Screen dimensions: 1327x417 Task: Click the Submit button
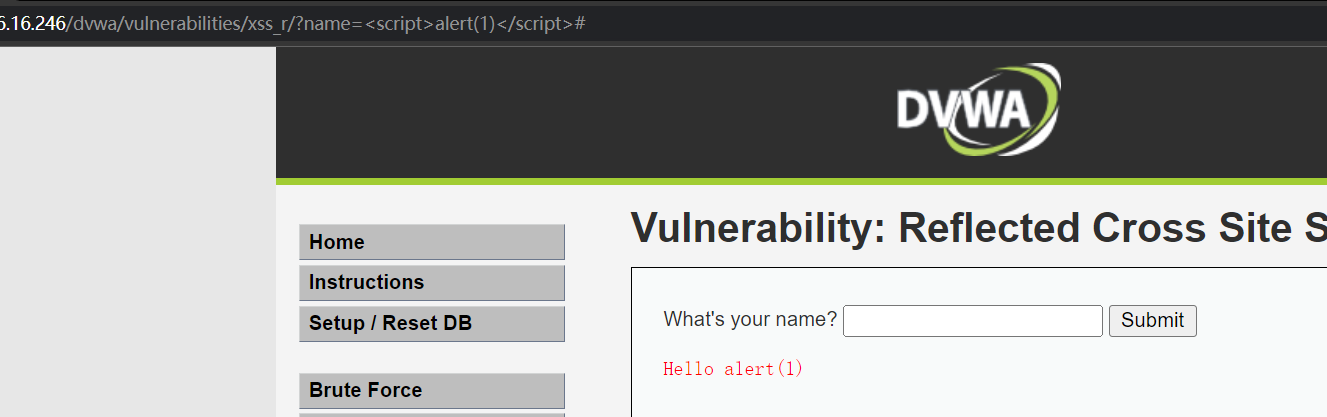coord(1152,321)
